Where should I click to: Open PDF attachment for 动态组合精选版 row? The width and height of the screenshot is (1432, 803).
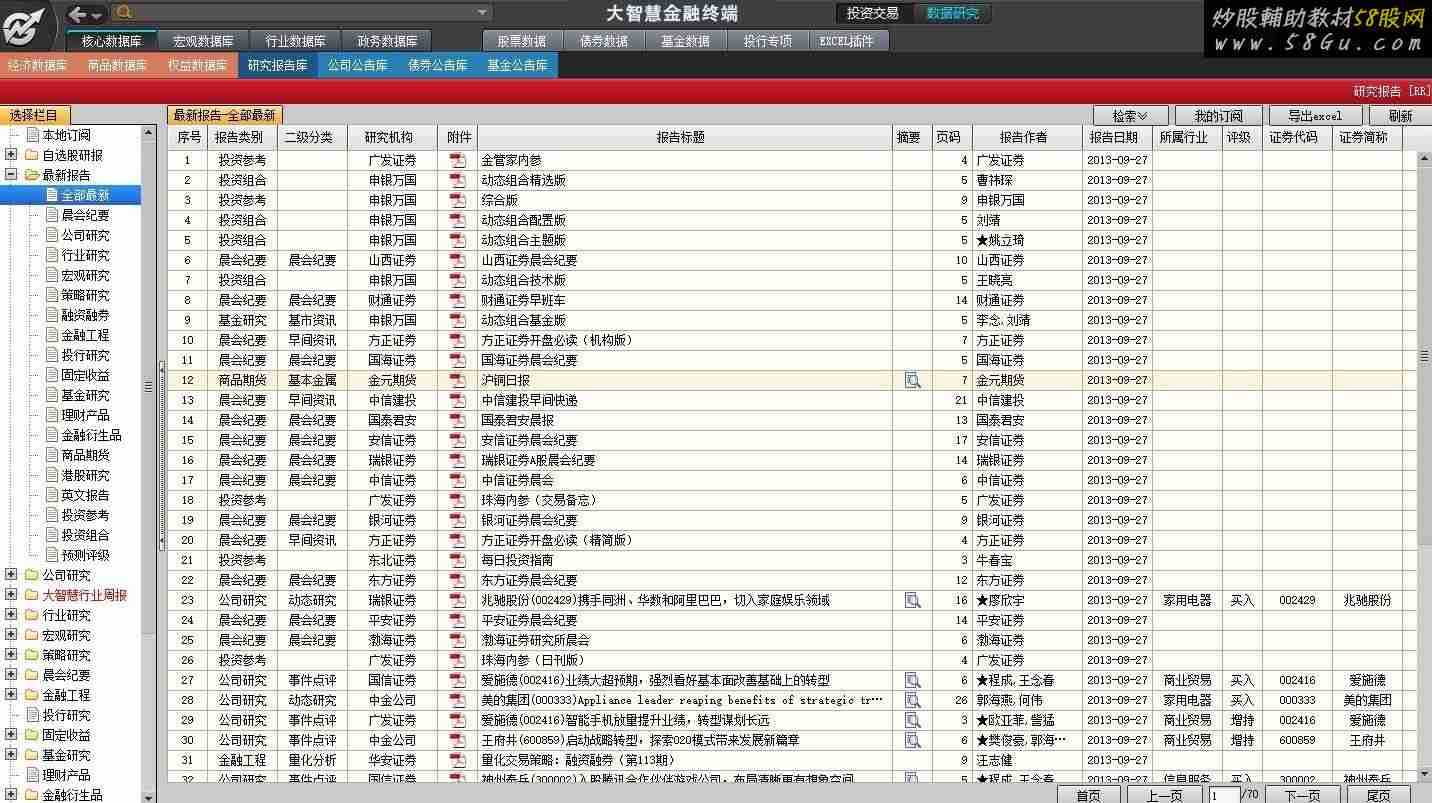pos(458,180)
